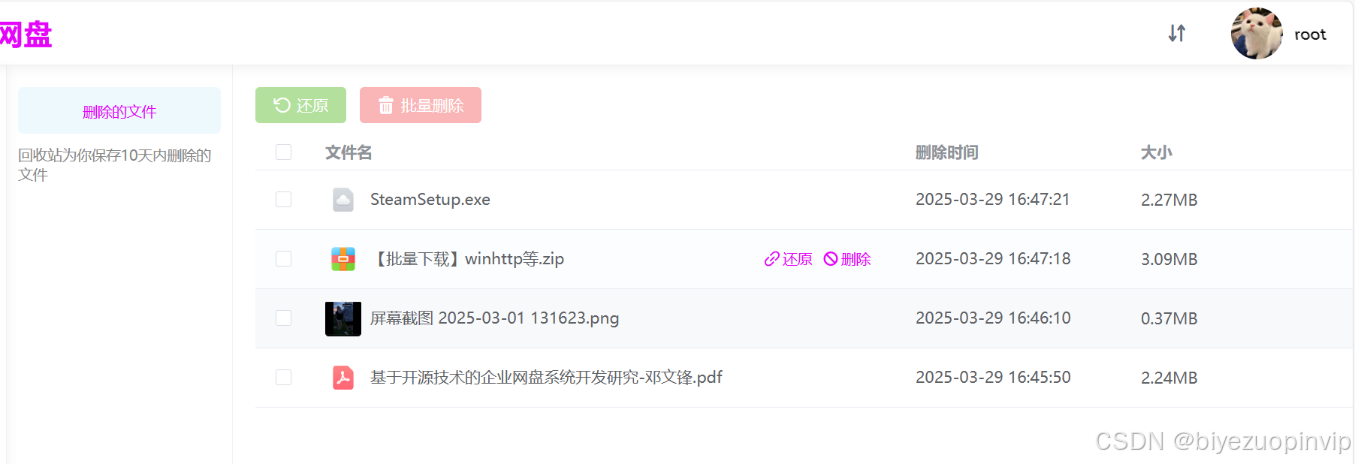Click the root username label
Image resolution: width=1355 pixels, height=464 pixels.
(x=1310, y=34)
